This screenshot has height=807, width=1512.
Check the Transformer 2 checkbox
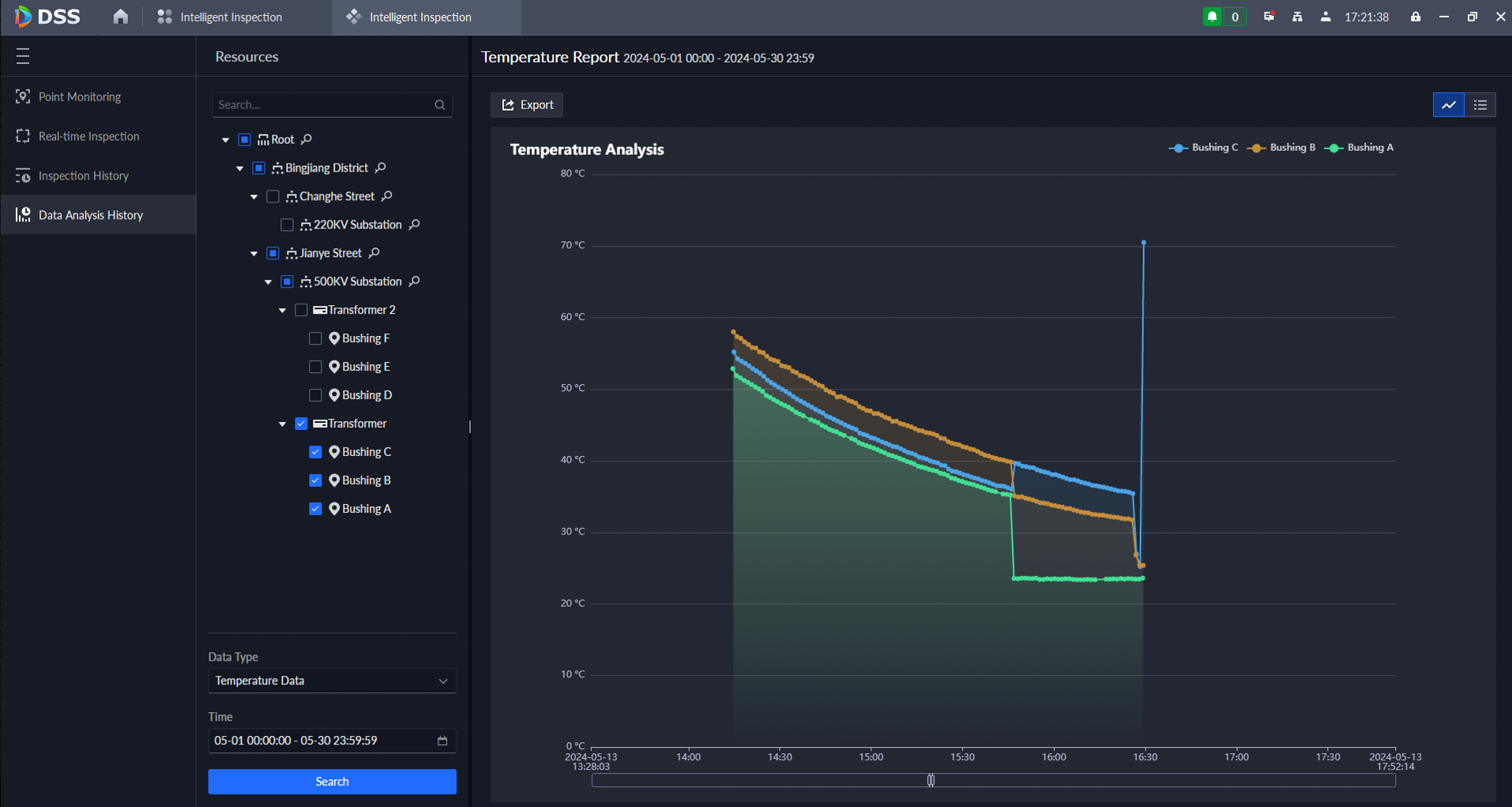click(x=301, y=310)
